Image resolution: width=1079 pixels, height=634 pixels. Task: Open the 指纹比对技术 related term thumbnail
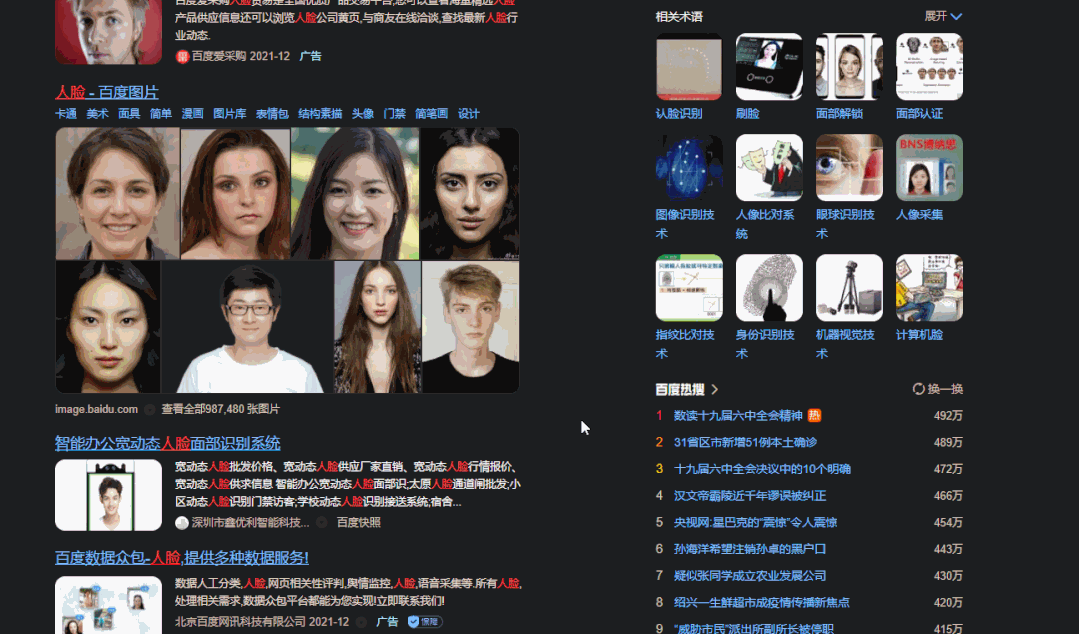(x=689, y=288)
